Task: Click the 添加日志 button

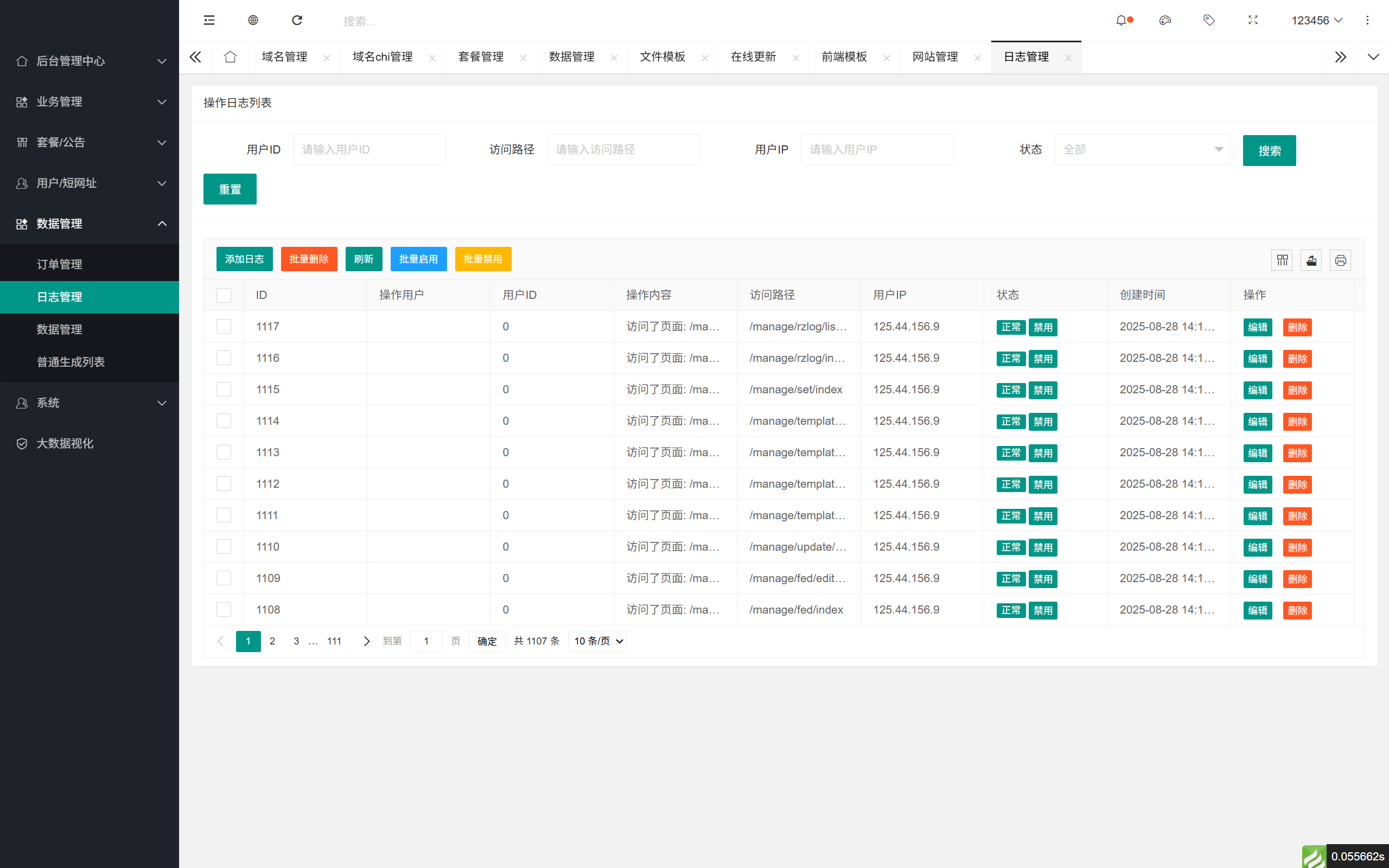Action: 244,259
